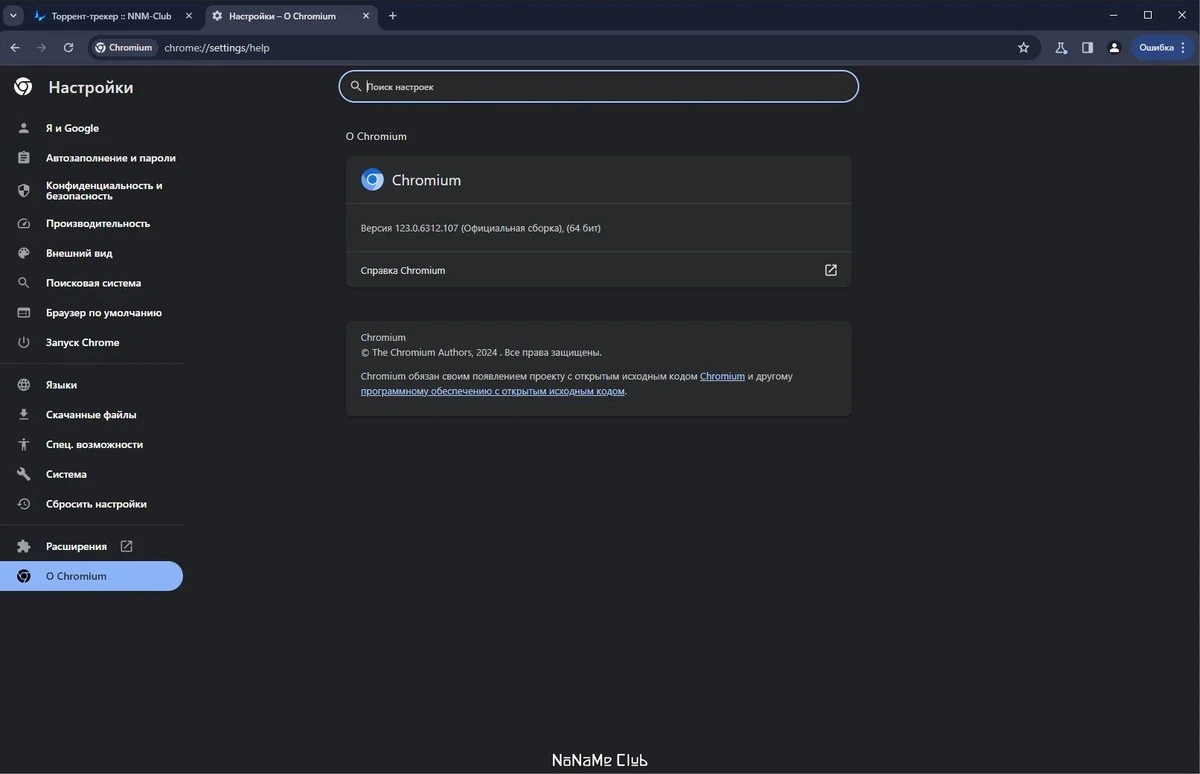This screenshot has width=1200, height=774.
Task: Reload the page
Action: (x=68, y=47)
